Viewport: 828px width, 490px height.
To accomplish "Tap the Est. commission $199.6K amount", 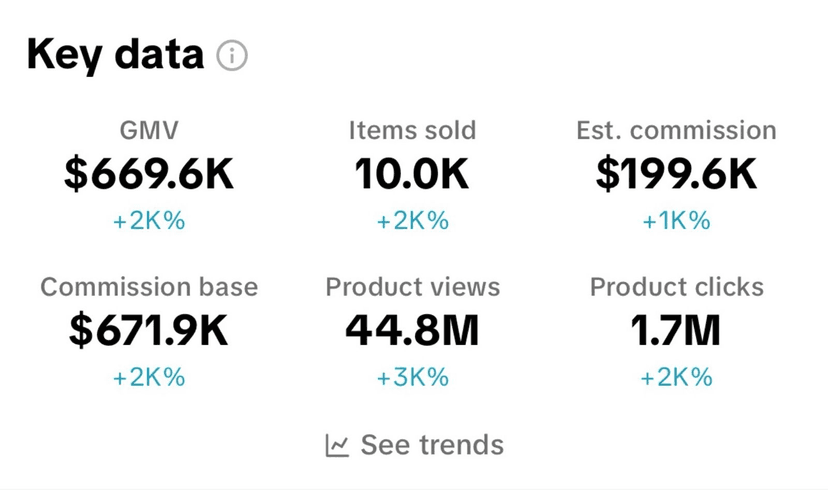I will tap(676, 174).
